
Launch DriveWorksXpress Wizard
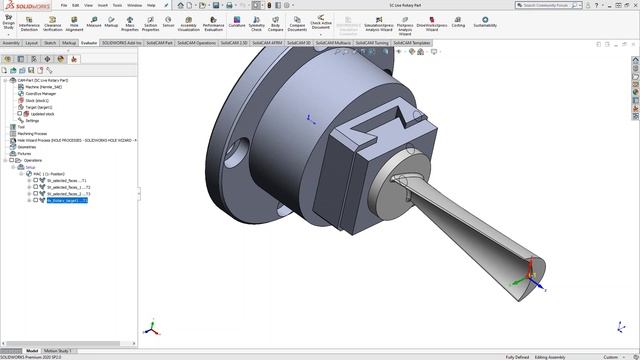[x=432, y=24]
